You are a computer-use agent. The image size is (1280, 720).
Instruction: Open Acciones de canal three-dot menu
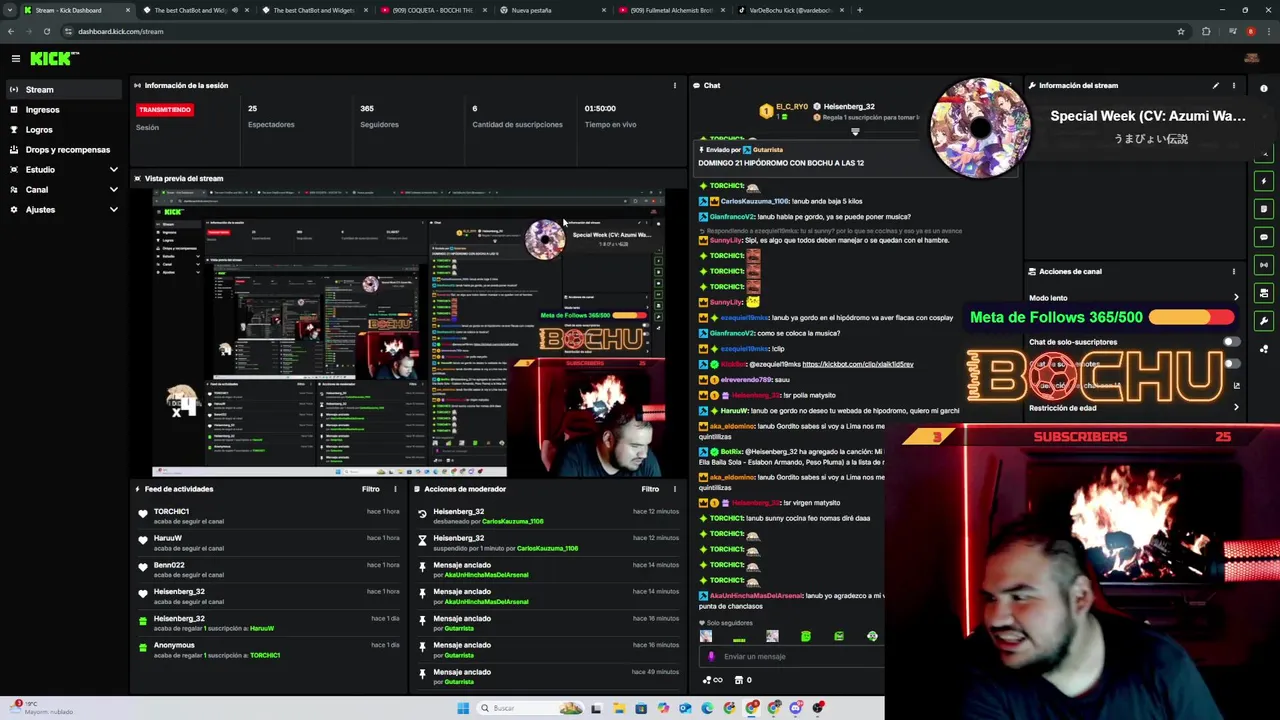pos(1234,271)
